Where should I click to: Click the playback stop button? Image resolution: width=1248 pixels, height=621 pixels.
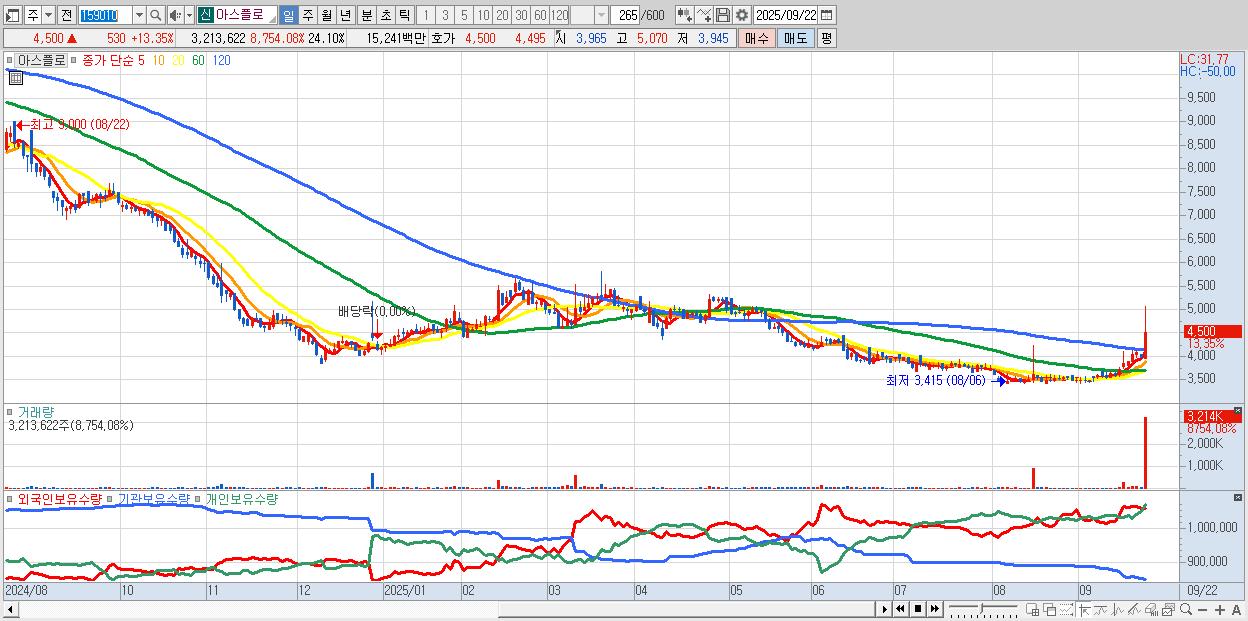pos(917,609)
